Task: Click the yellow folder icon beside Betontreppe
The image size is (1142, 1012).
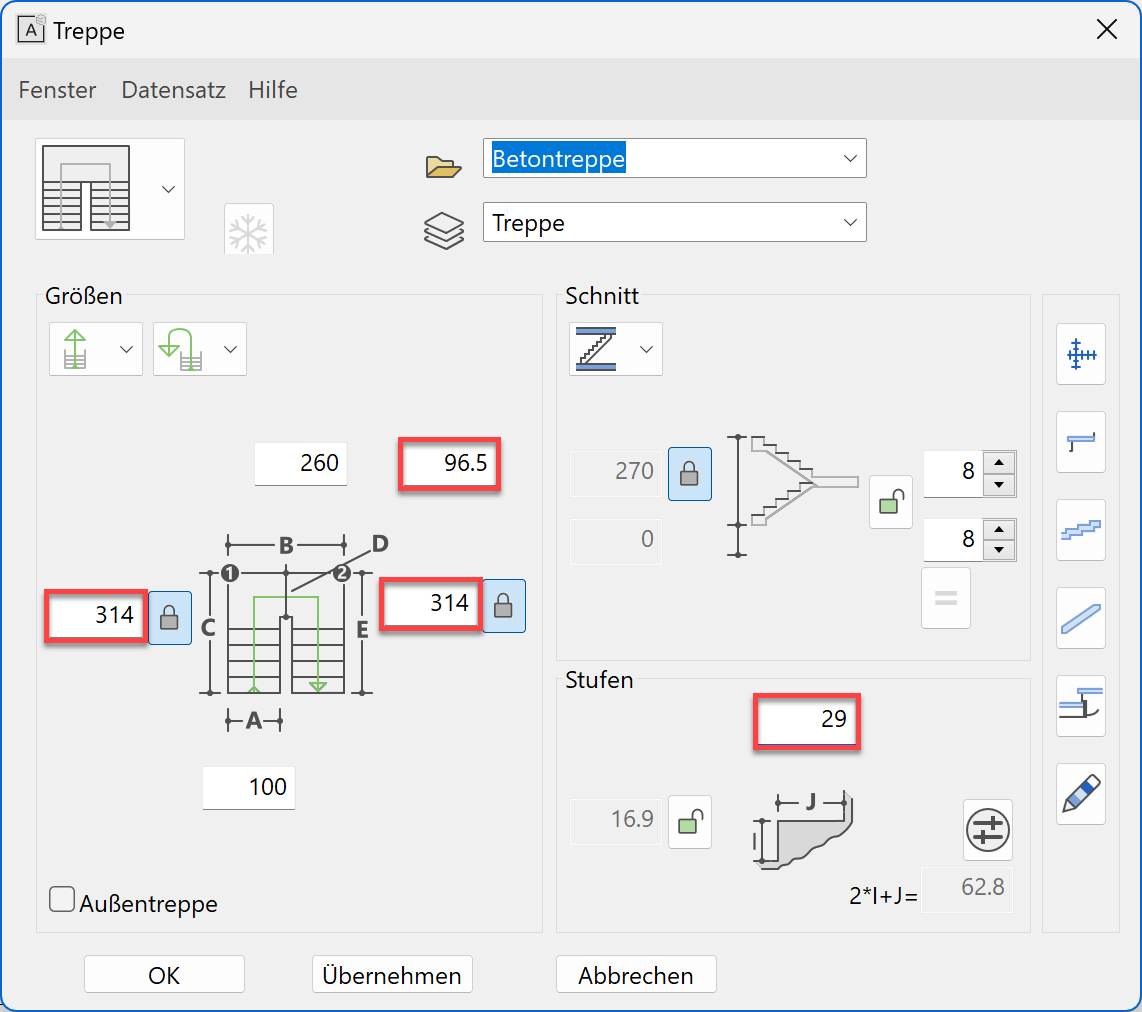Action: [443, 166]
